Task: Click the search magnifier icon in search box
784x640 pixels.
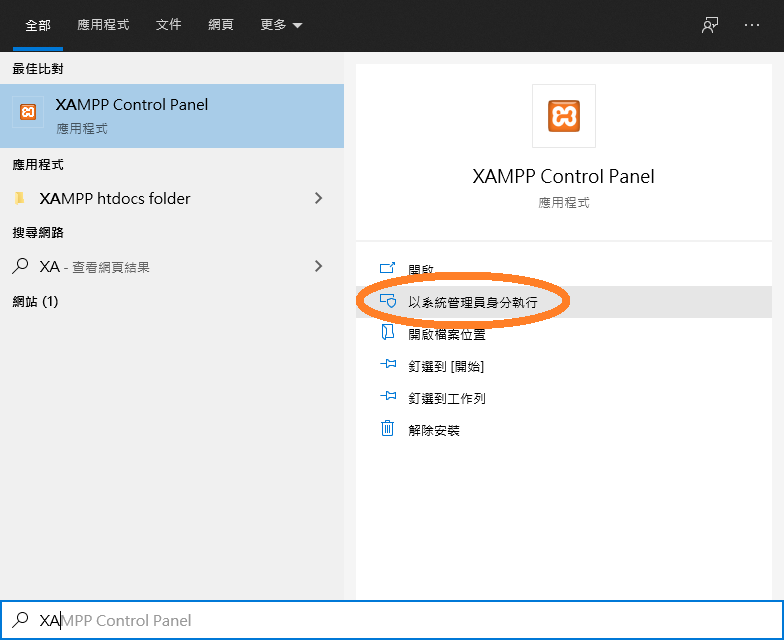Action: [20, 620]
